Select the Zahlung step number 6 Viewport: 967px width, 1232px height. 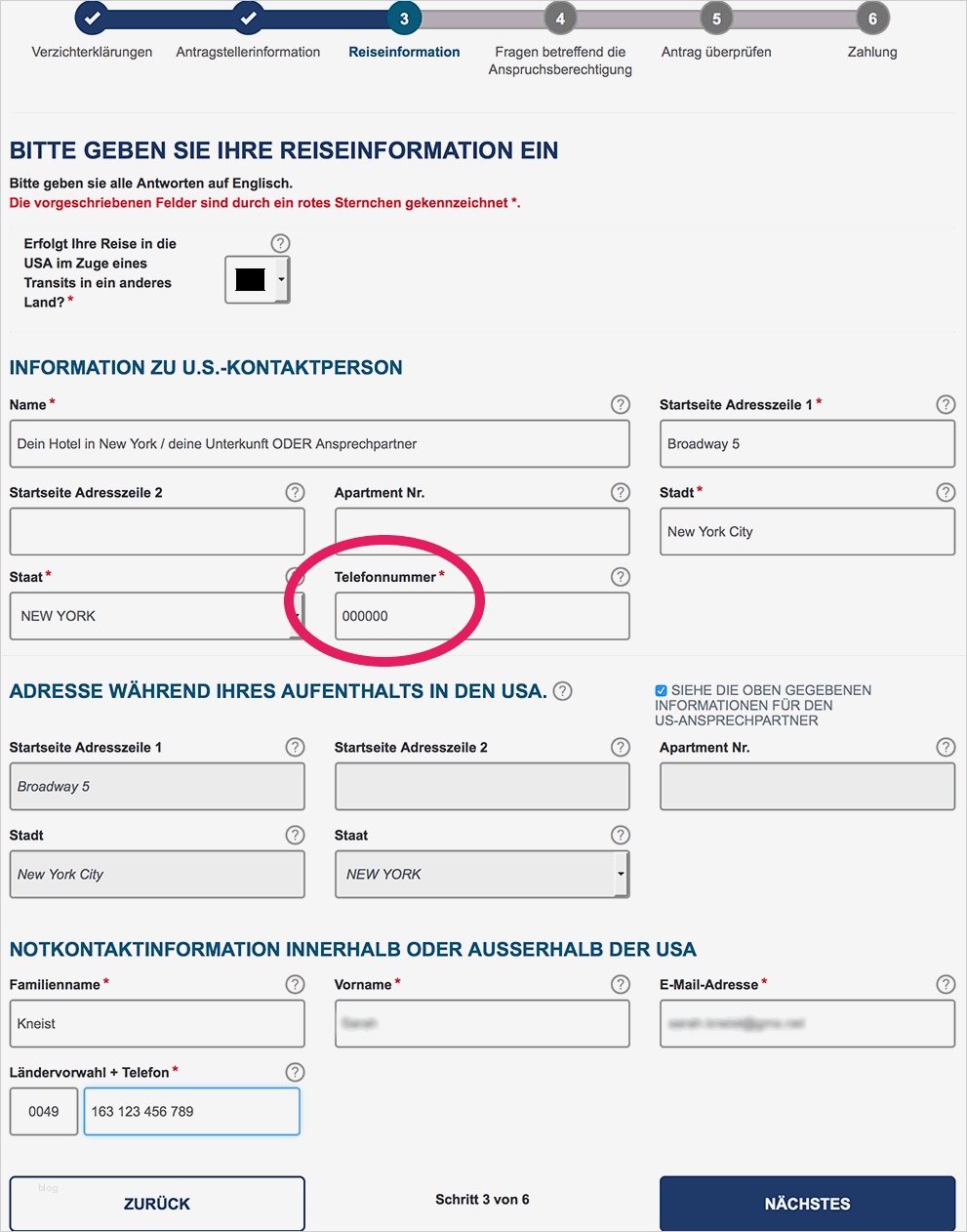pyautogui.click(x=872, y=18)
